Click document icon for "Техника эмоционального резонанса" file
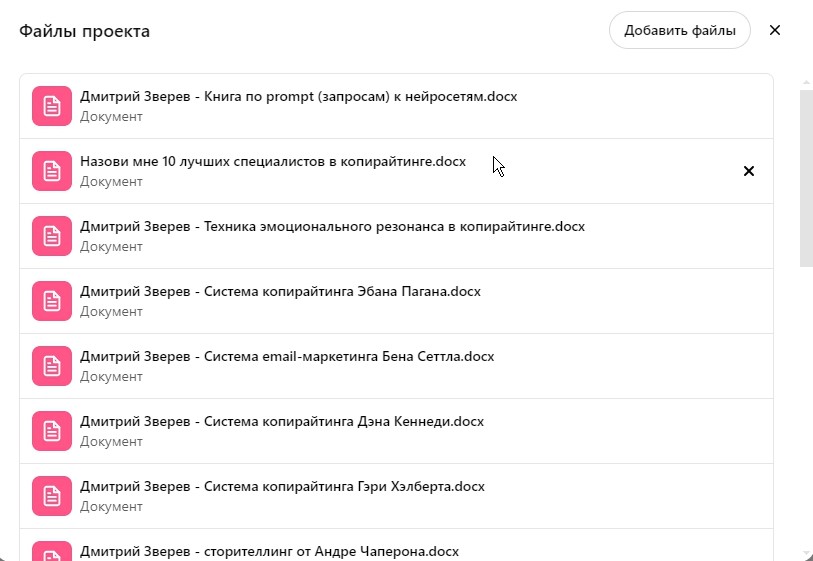 tap(52, 236)
